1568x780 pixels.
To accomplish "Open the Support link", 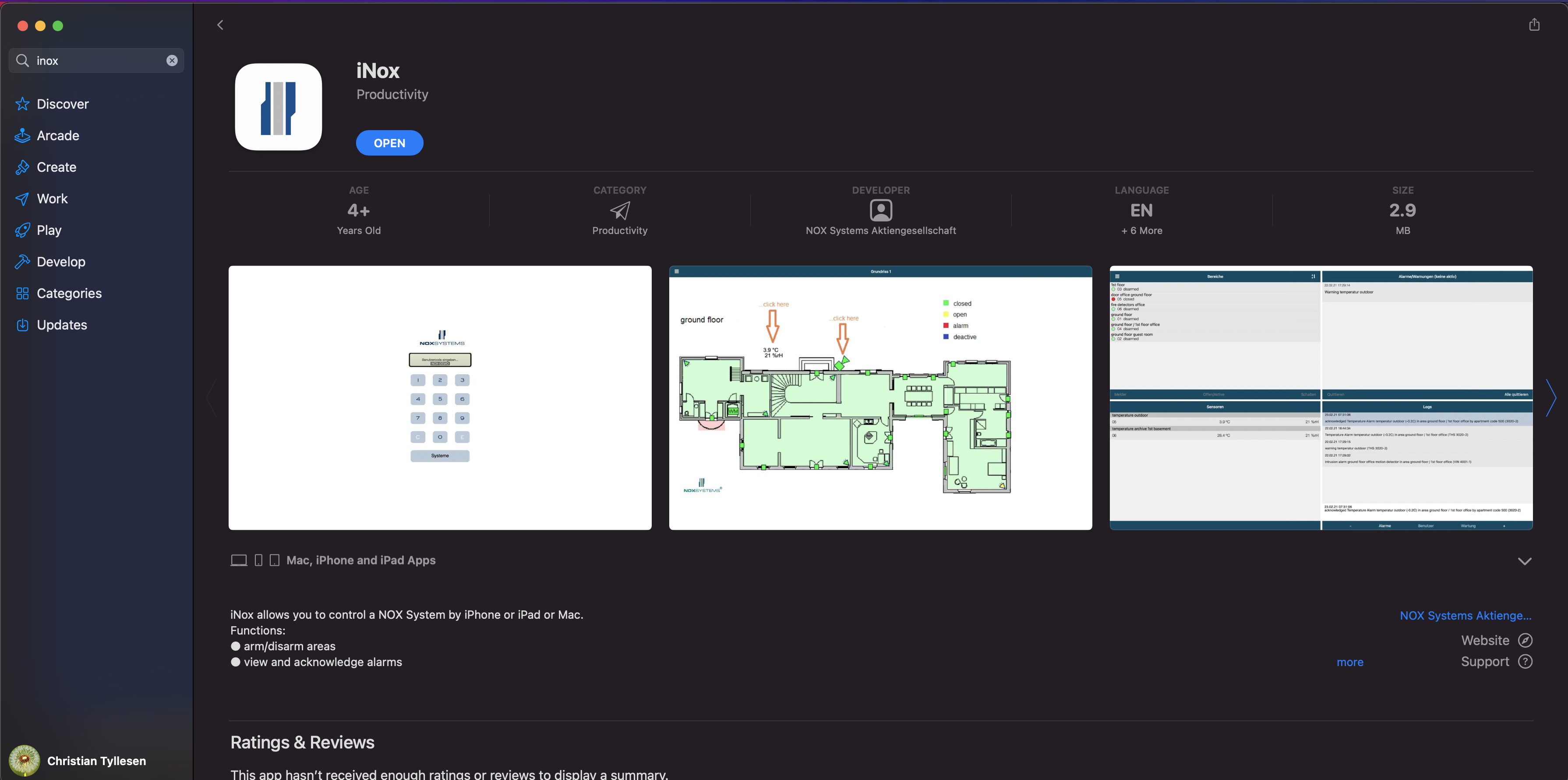I will (x=1485, y=662).
